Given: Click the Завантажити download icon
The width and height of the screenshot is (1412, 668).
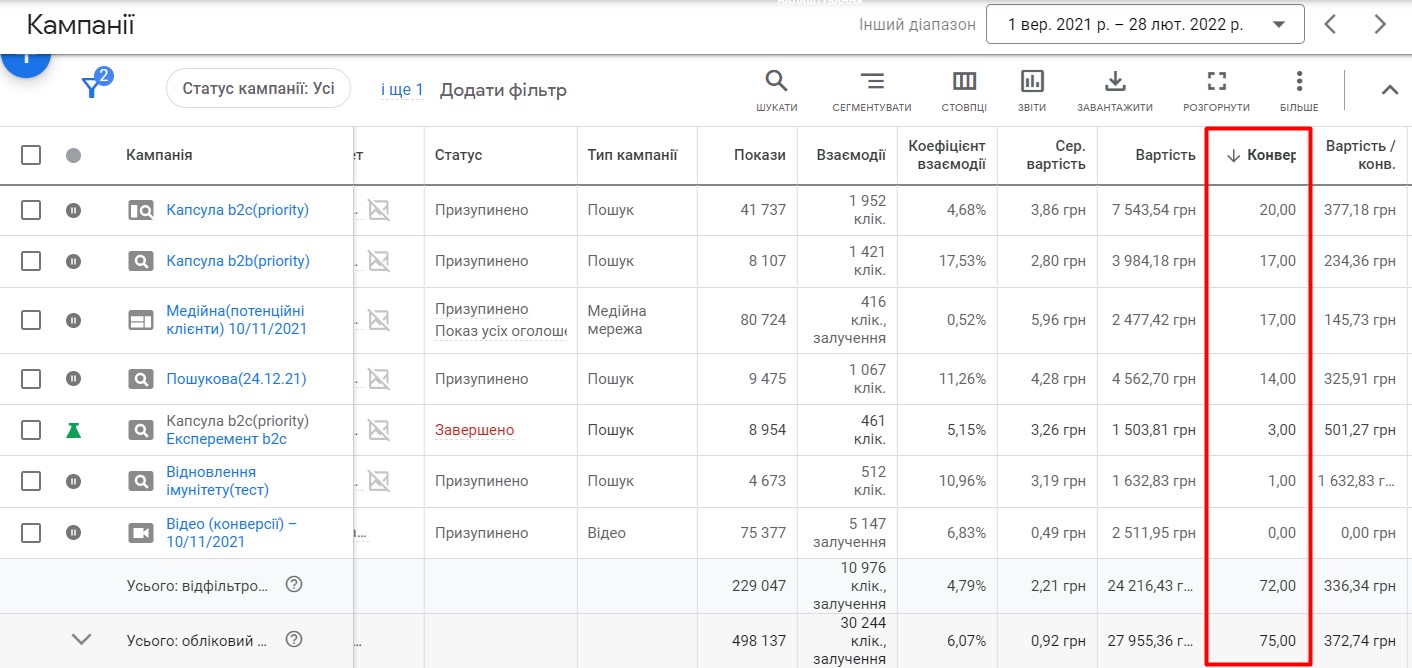Looking at the screenshot, I should (1115, 81).
